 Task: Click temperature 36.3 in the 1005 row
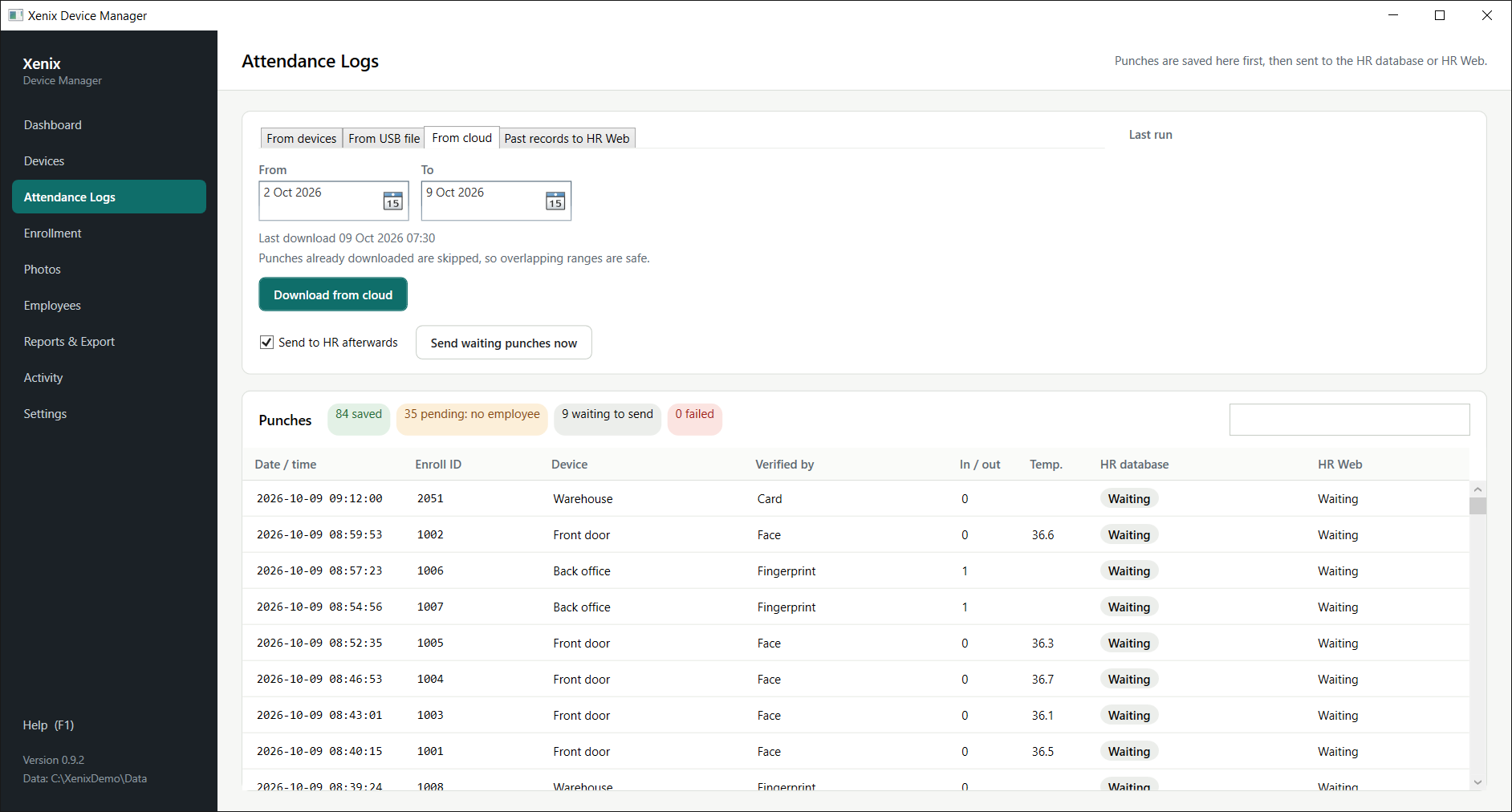(x=1043, y=643)
